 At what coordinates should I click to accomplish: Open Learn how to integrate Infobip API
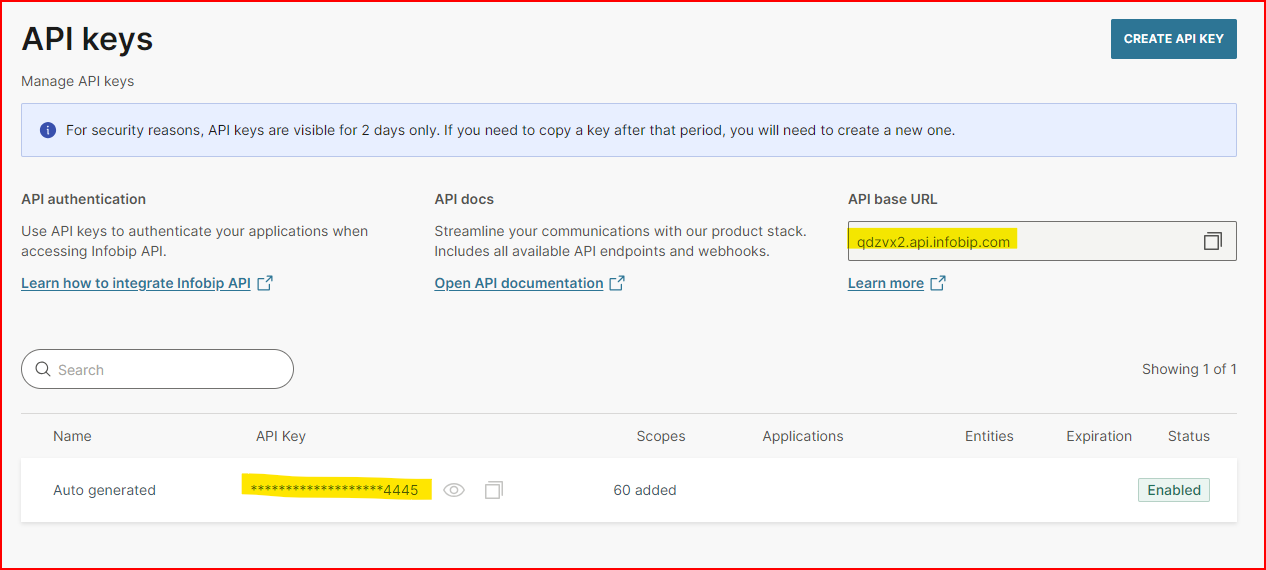click(147, 283)
